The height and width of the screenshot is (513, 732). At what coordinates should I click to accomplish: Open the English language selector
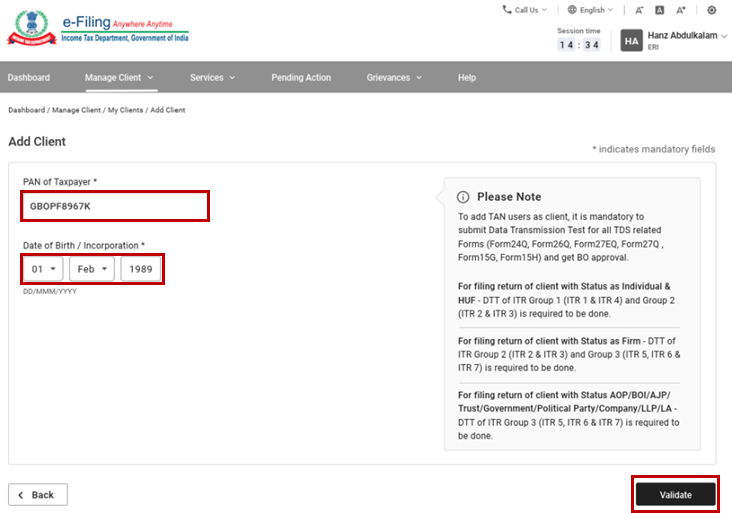click(x=590, y=10)
